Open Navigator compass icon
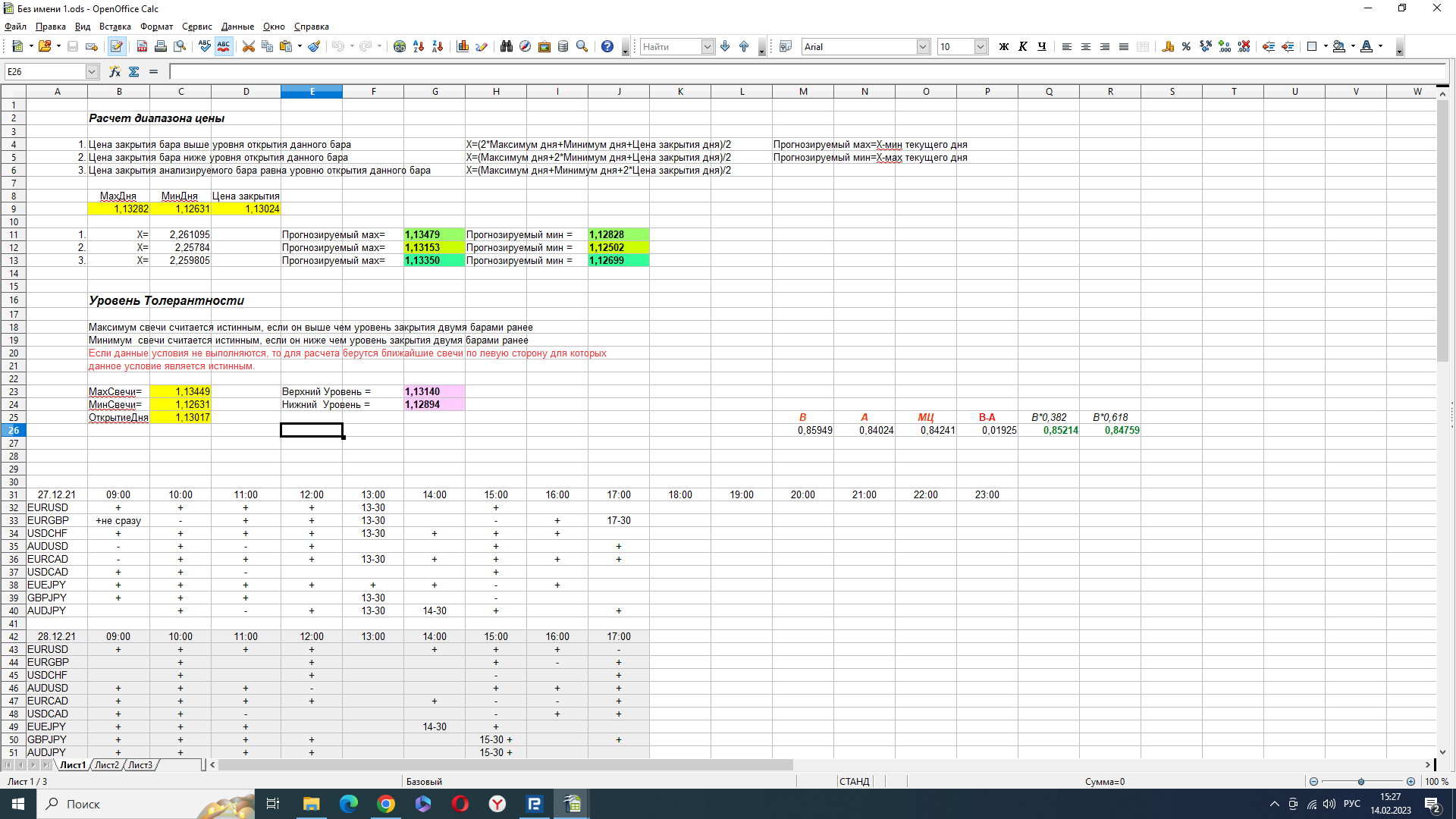 click(525, 47)
